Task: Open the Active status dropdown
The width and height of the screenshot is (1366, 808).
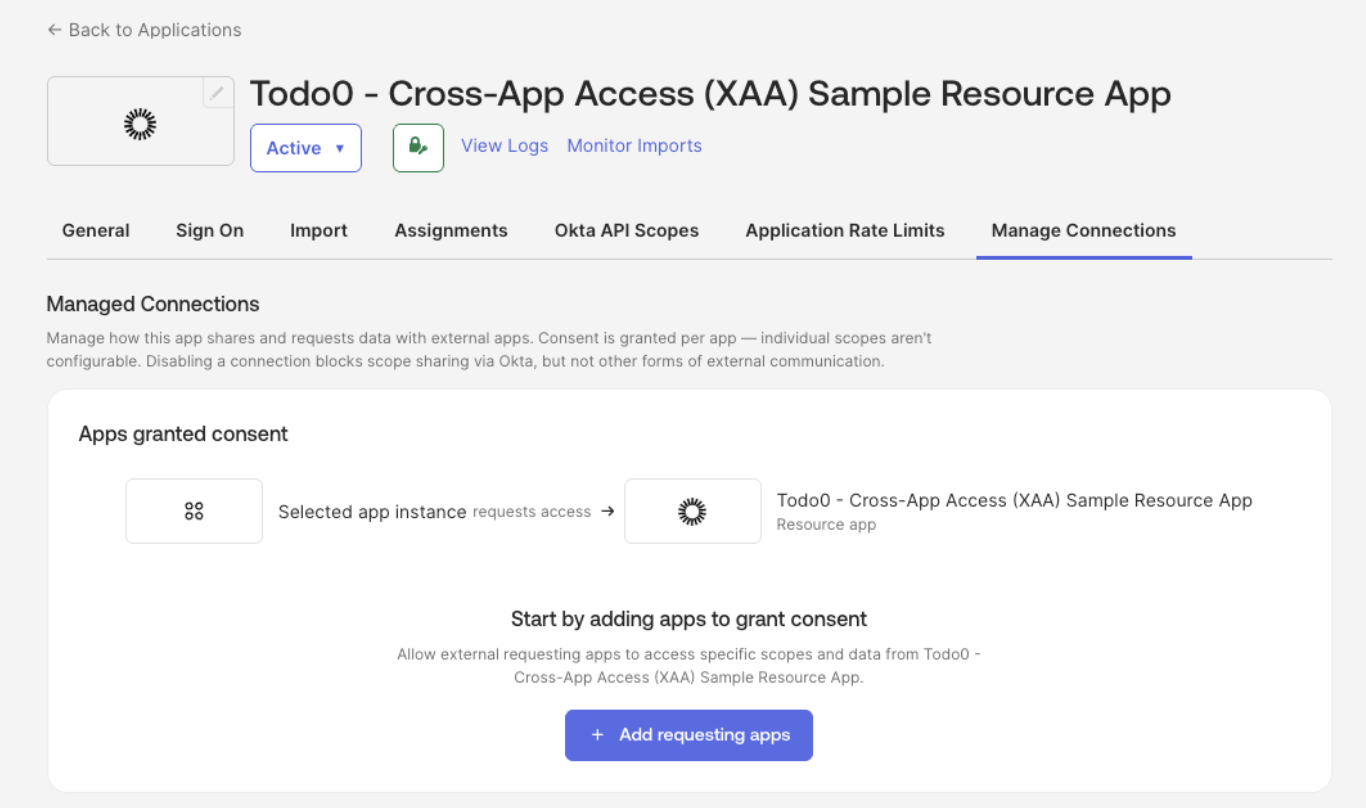Action: click(x=305, y=148)
